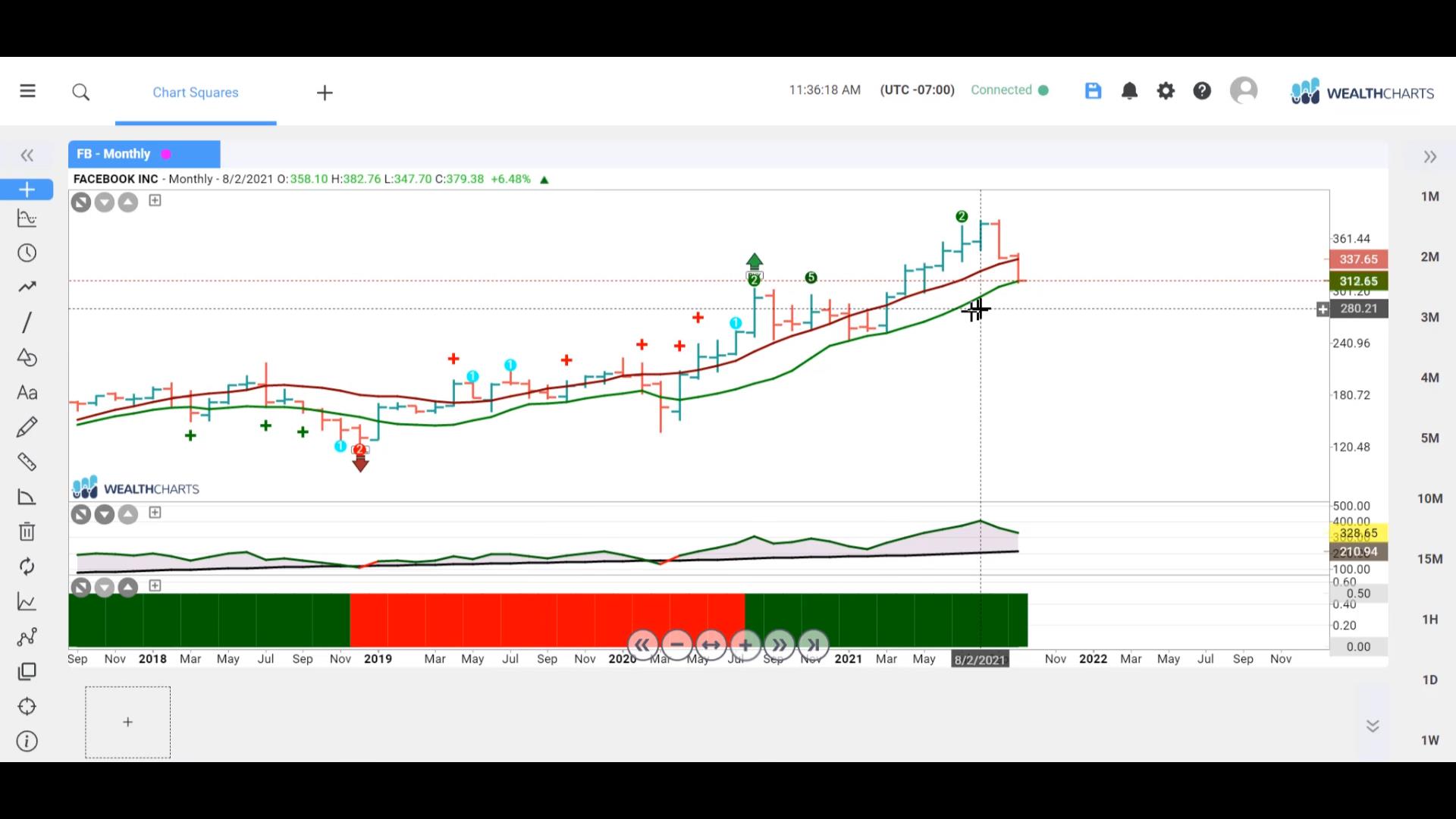Select the 1H timeframe
Viewport: 1456px width, 819px height.
(x=1429, y=620)
